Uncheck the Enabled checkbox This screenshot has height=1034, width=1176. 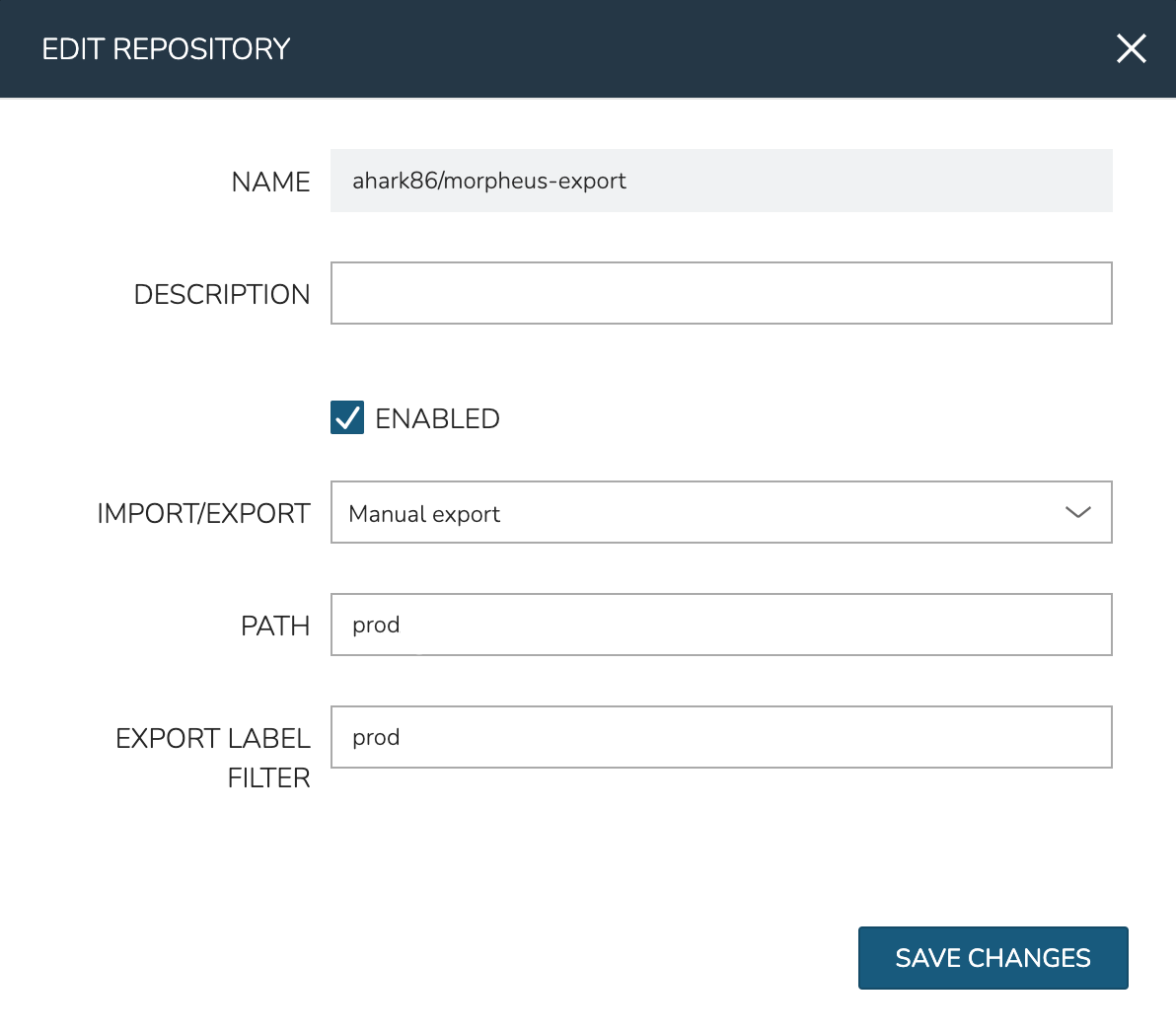[347, 418]
